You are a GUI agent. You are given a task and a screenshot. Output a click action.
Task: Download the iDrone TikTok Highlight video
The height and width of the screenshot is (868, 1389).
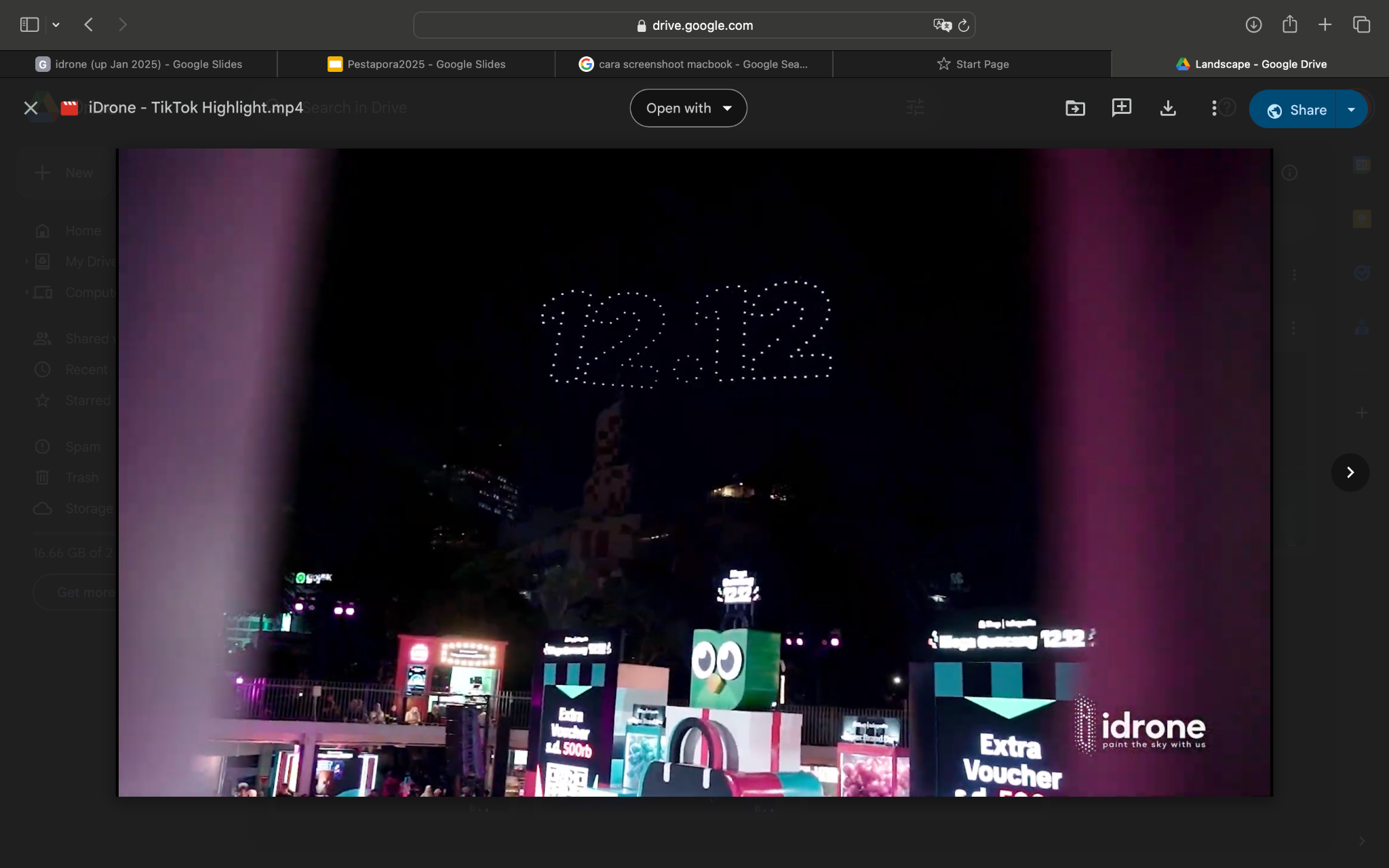(x=1167, y=108)
